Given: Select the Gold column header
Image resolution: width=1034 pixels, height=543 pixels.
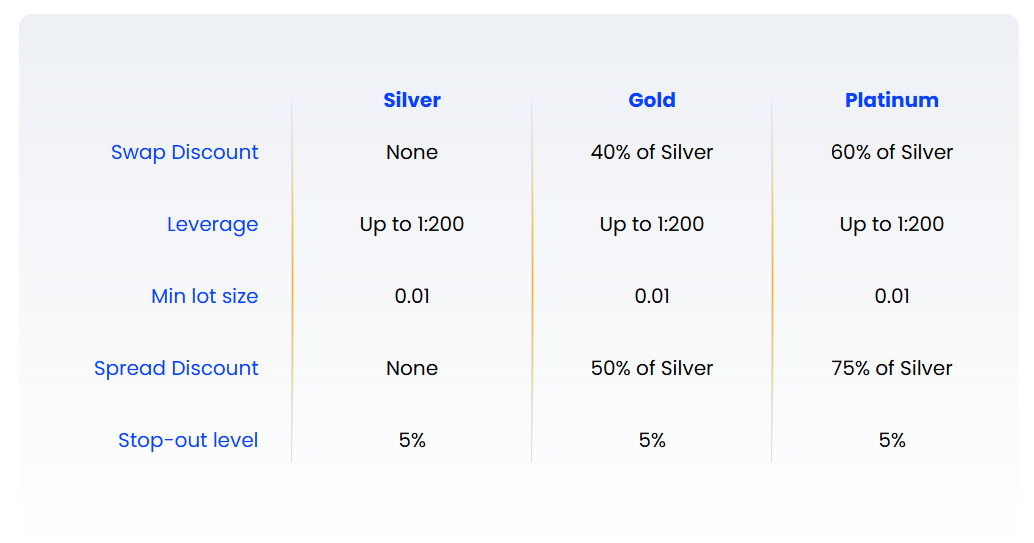Looking at the screenshot, I should (652, 100).
